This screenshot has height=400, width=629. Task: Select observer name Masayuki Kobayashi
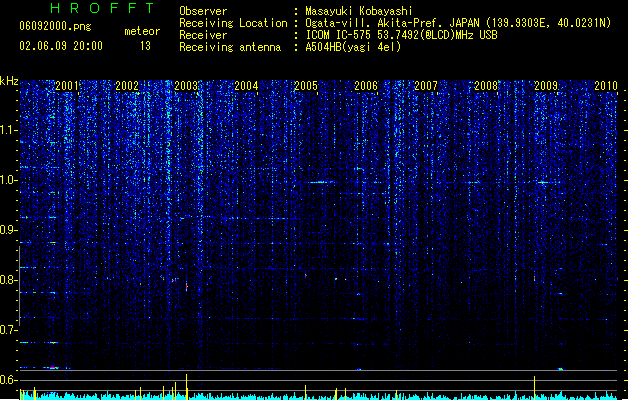(x=358, y=11)
